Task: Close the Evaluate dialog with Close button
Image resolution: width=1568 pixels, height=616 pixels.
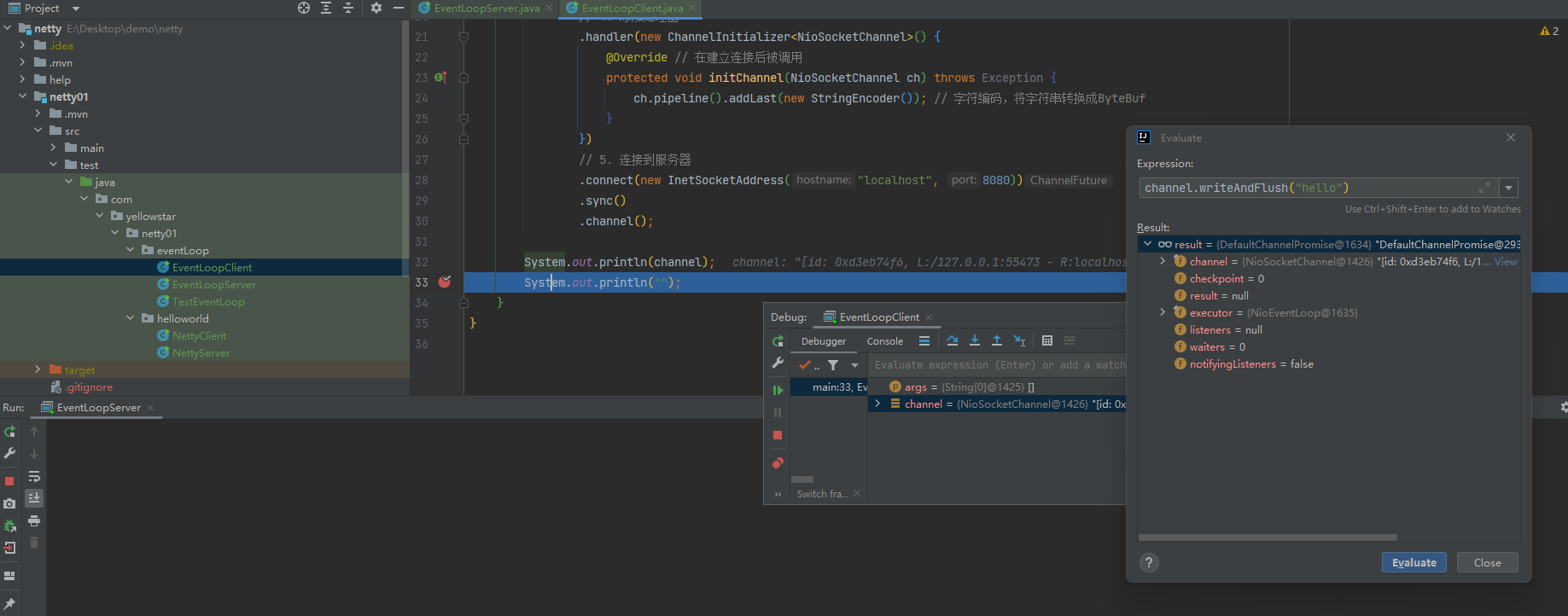Action: click(1487, 562)
